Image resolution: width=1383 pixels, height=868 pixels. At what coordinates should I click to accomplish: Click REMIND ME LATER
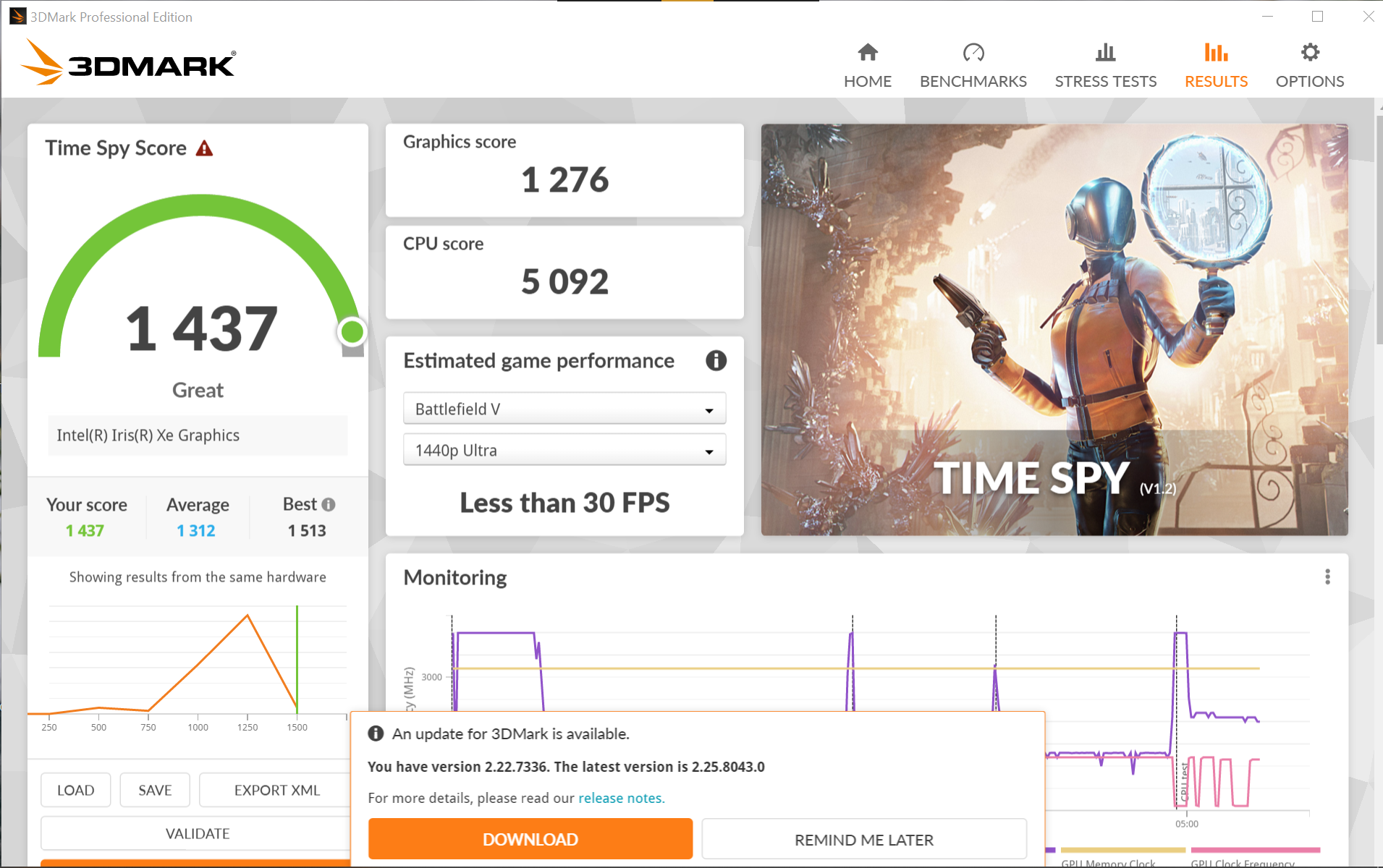tap(864, 839)
